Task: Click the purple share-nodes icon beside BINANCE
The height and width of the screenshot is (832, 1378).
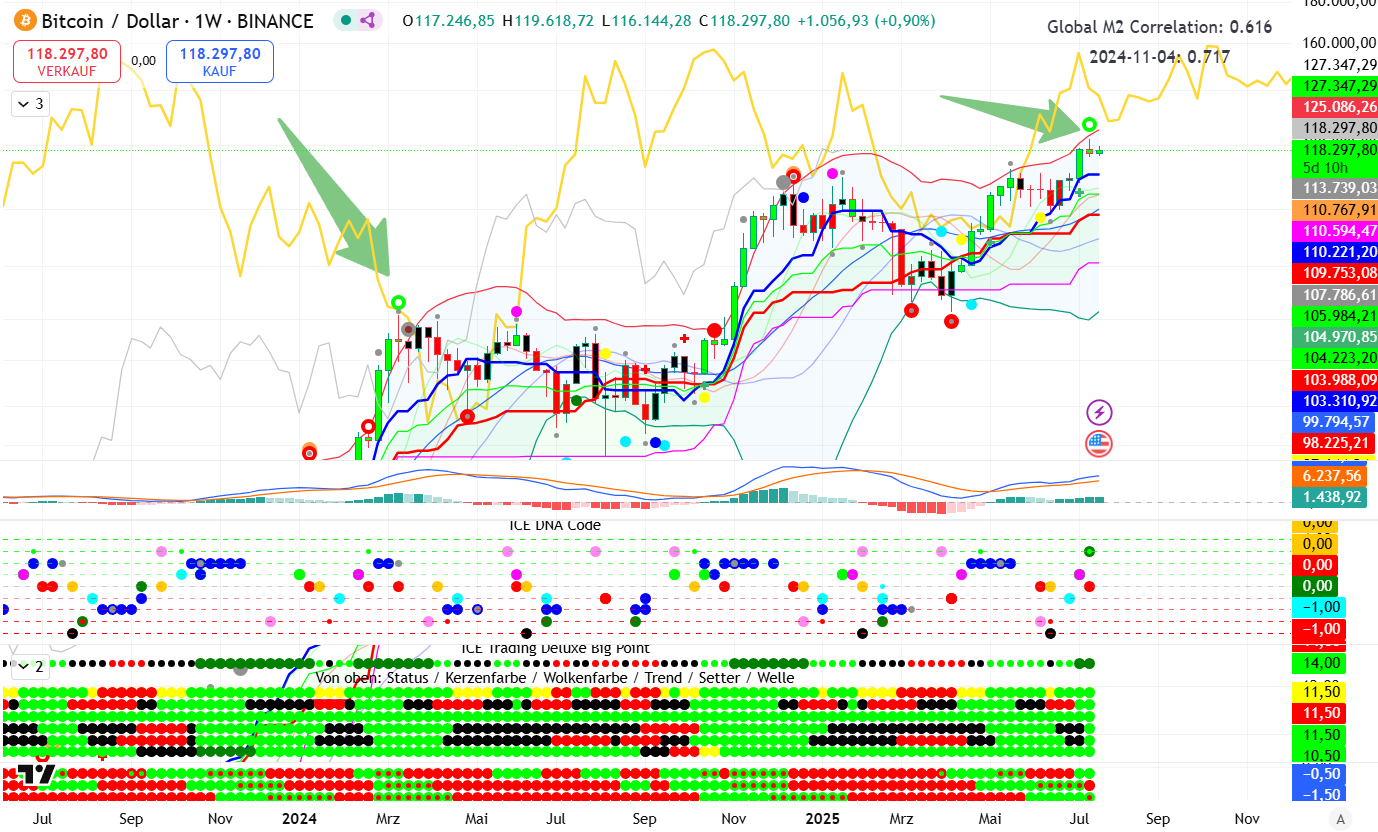Action: tap(367, 20)
